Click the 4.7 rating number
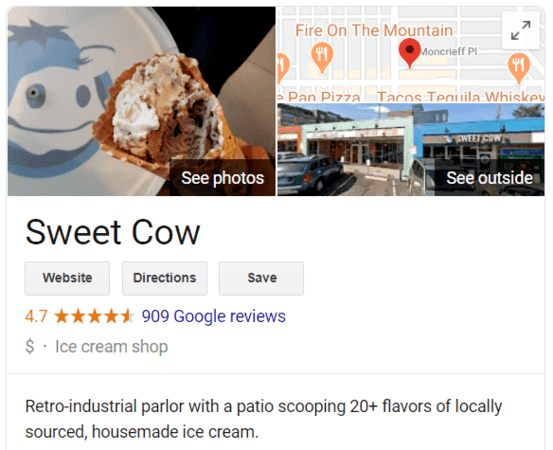Image resolution: width=553 pixels, height=450 pixels. click(36, 316)
